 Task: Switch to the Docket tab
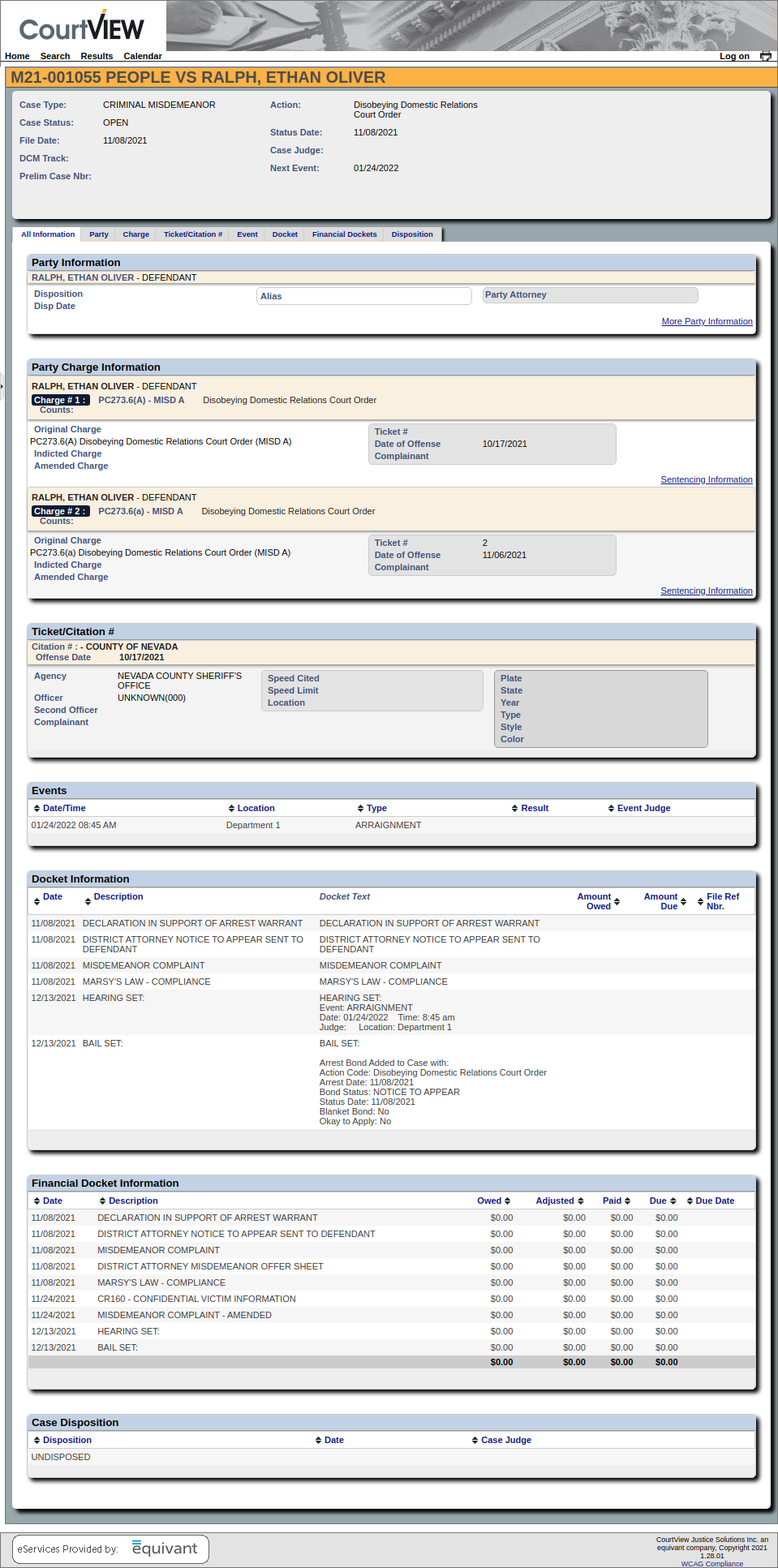pyautogui.click(x=285, y=234)
